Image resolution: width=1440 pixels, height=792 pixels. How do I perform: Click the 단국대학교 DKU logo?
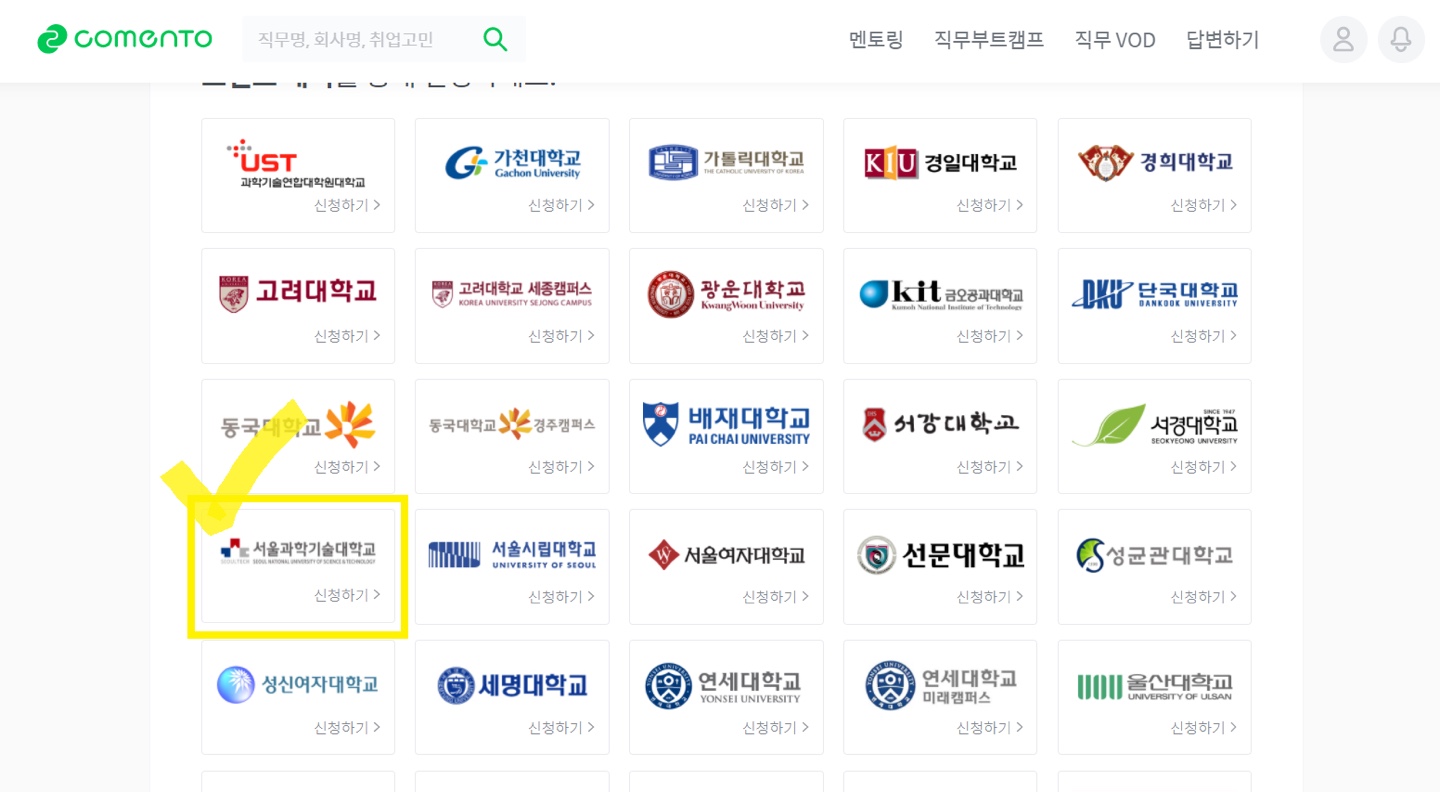tap(1155, 293)
